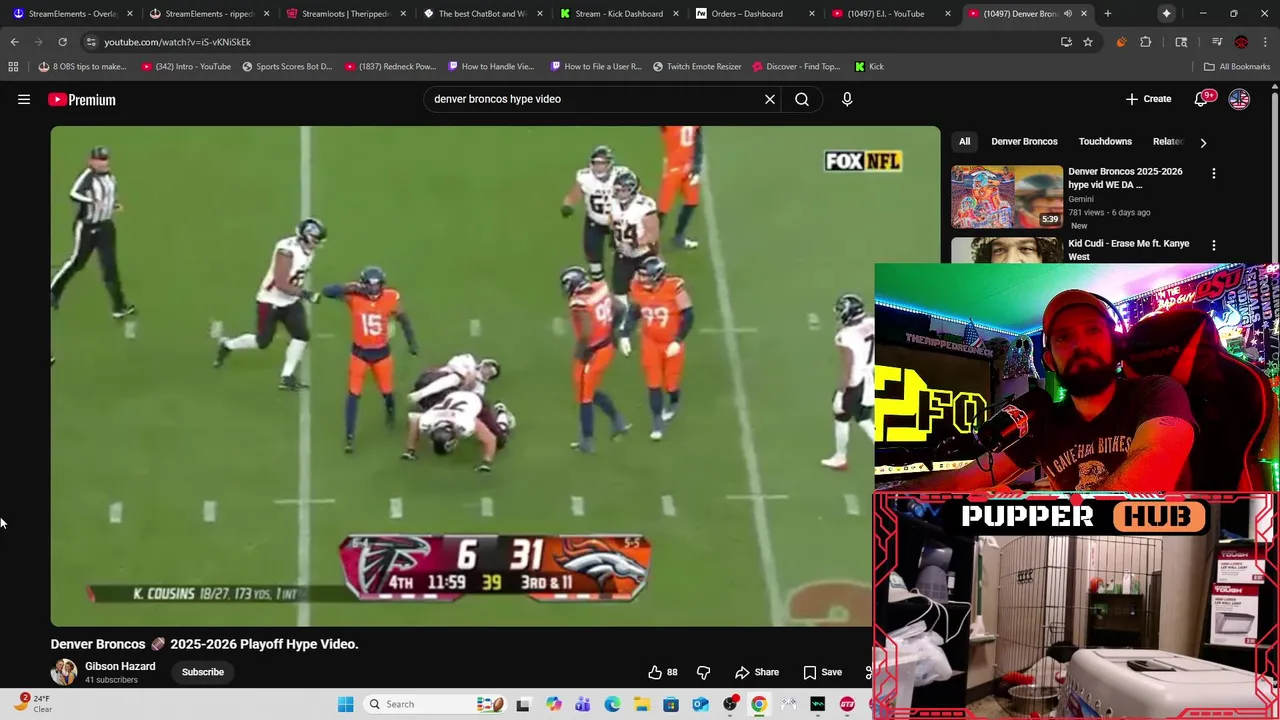The image size is (1280, 720).
Task: Dislike the video with thumbs down
Action: (x=703, y=672)
